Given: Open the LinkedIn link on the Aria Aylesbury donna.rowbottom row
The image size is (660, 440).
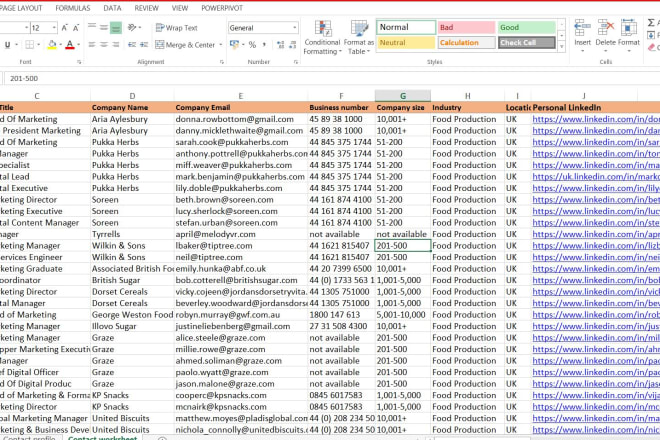Looking at the screenshot, I should 596,119.
